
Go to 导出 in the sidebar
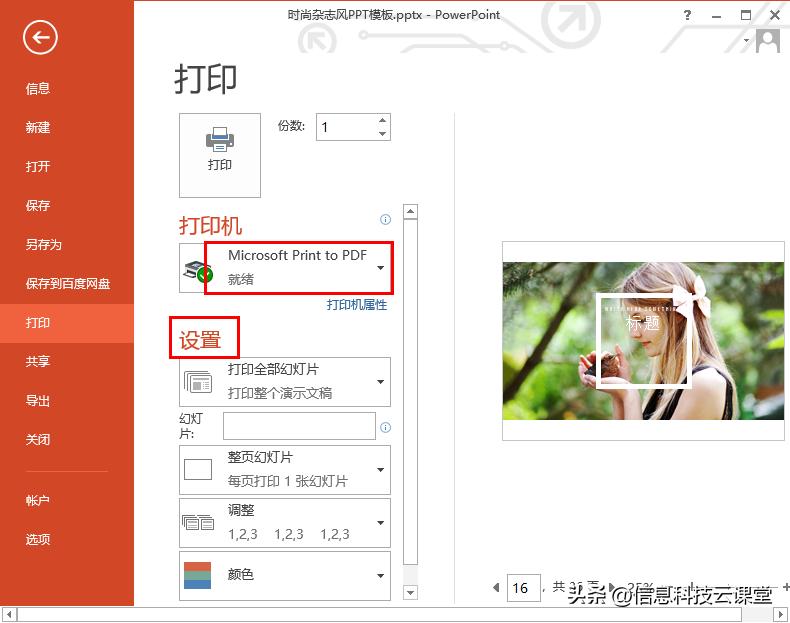[x=38, y=401]
